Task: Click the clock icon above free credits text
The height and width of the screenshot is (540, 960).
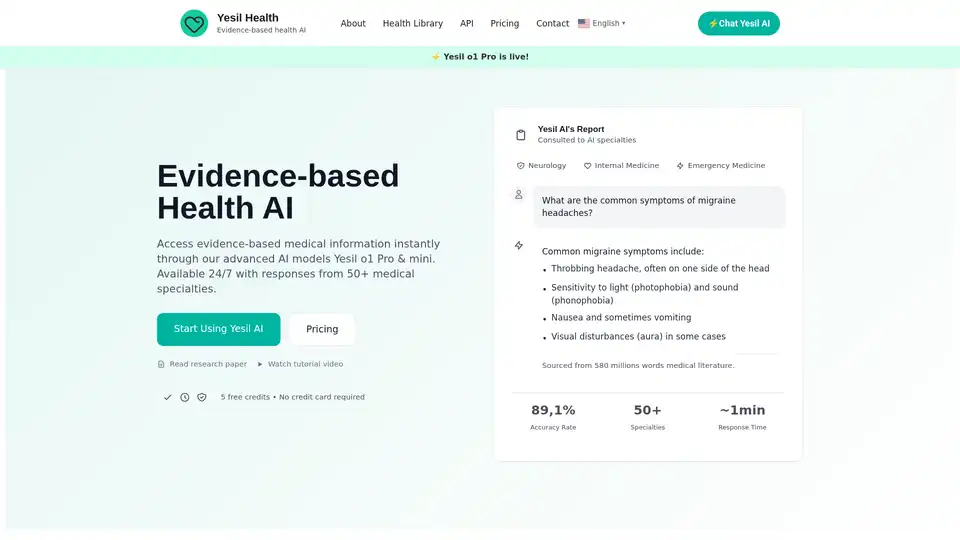Action: point(185,397)
